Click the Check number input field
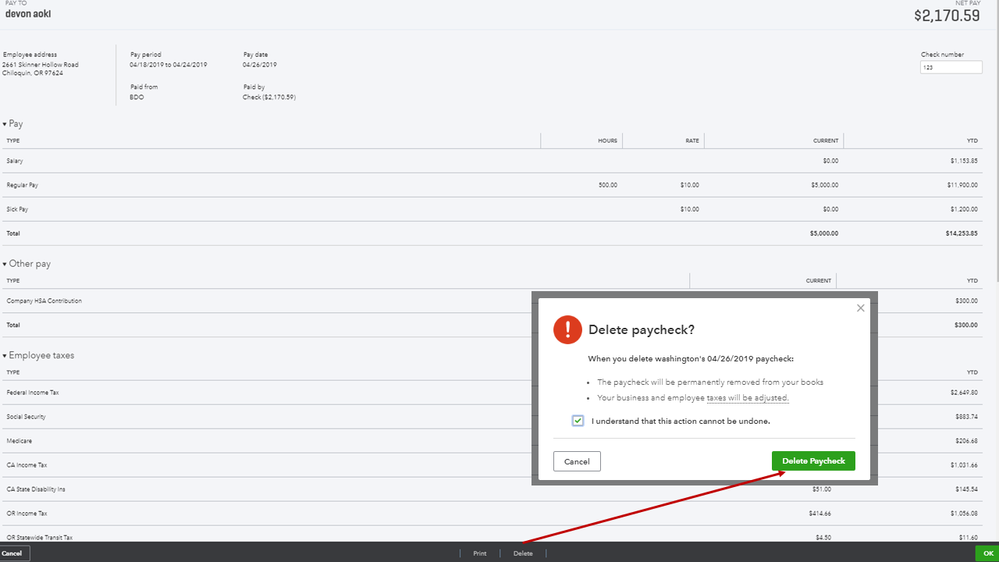Screen dimensions: 999x562 tap(951, 67)
